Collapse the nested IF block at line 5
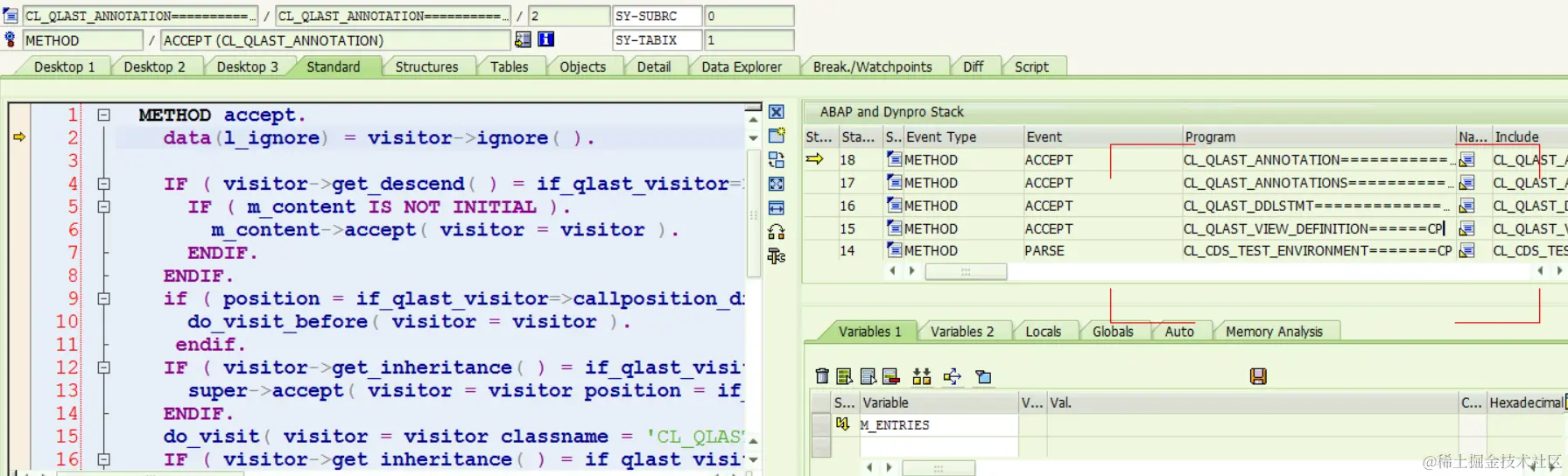Image resolution: width=1568 pixels, height=476 pixels. coord(103,206)
